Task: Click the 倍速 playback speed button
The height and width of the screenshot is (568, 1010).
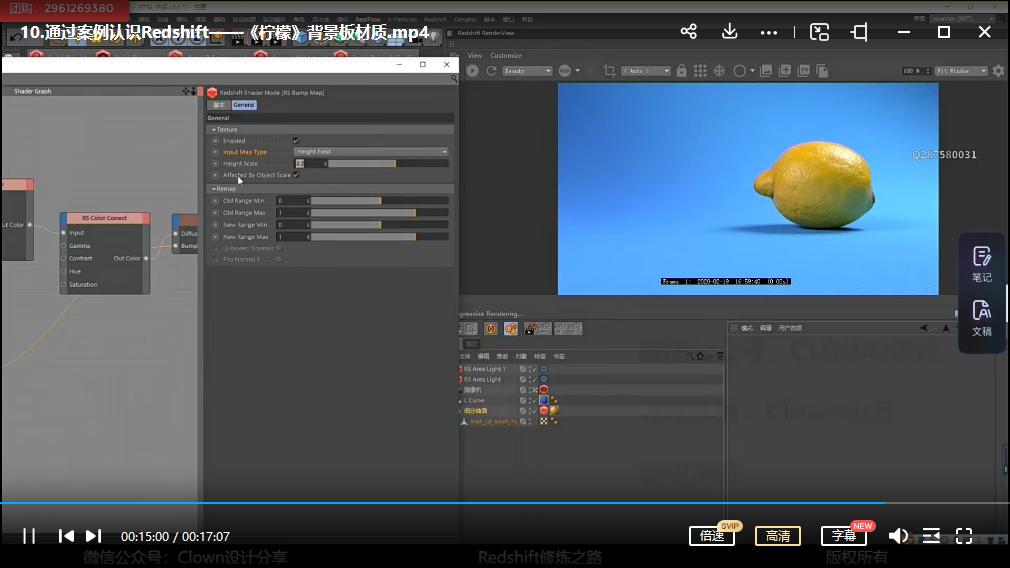Action: [x=712, y=536]
